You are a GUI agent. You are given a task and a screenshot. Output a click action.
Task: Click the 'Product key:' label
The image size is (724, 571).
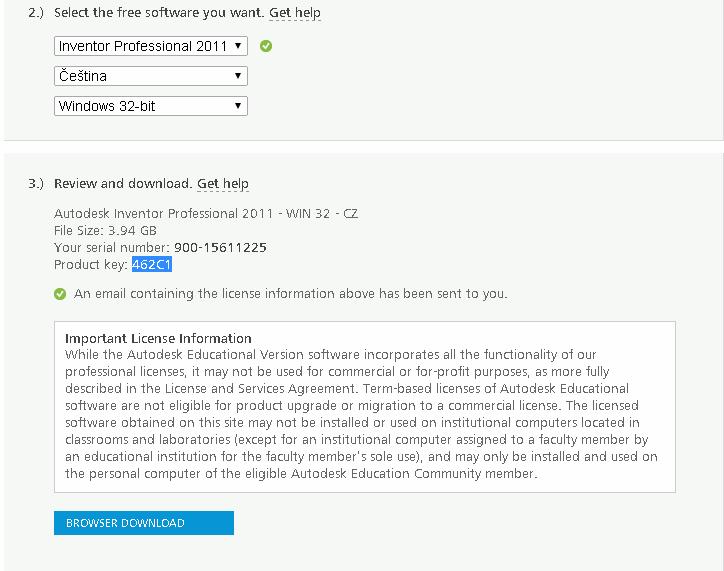tap(91, 264)
